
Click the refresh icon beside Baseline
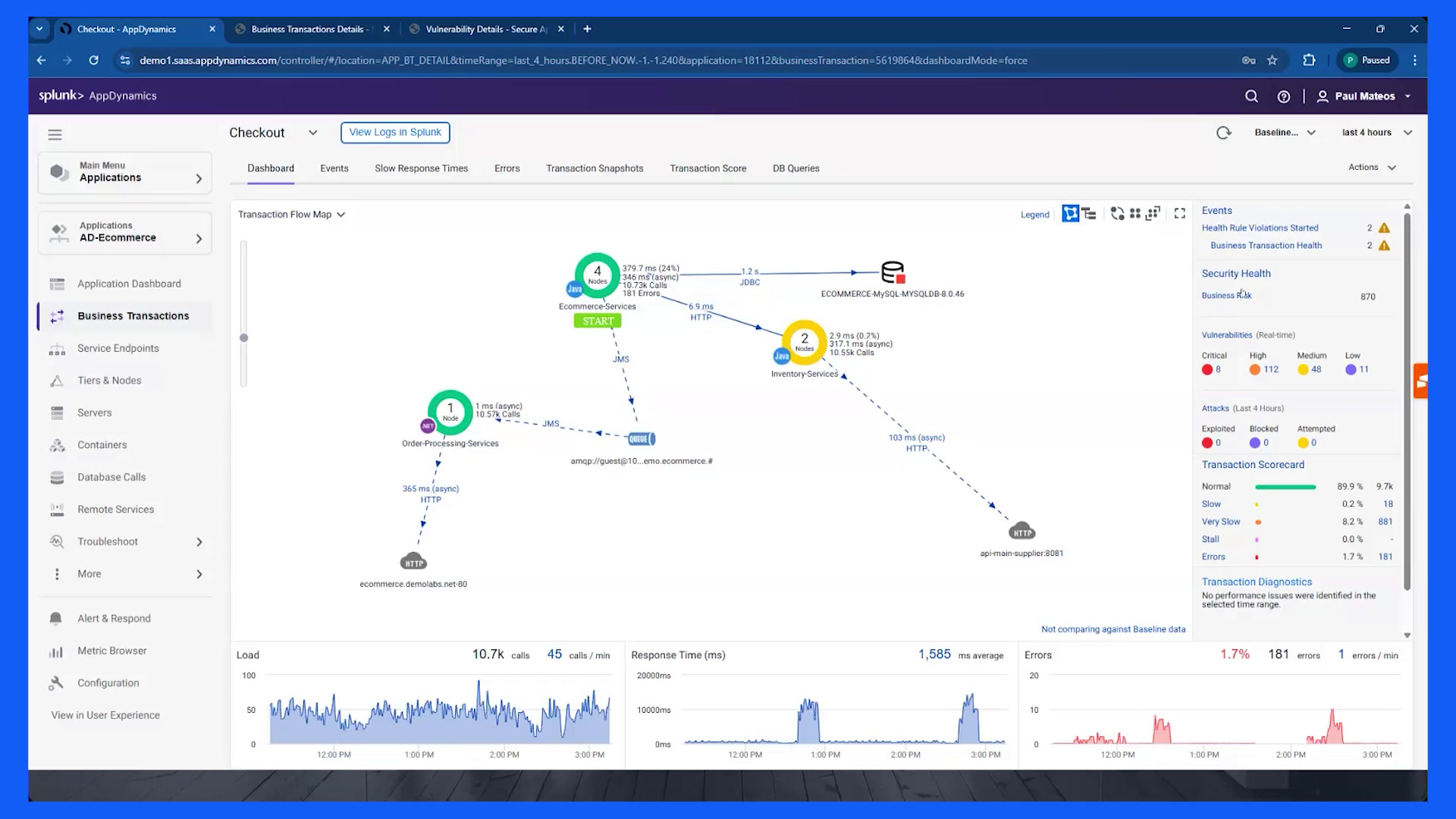point(1223,133)
